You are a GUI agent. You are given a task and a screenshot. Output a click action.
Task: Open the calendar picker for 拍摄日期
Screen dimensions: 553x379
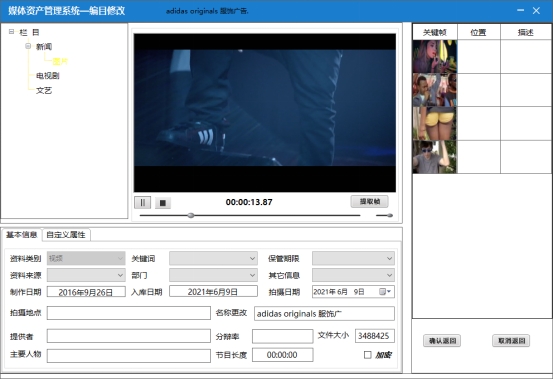coord(385,292)
